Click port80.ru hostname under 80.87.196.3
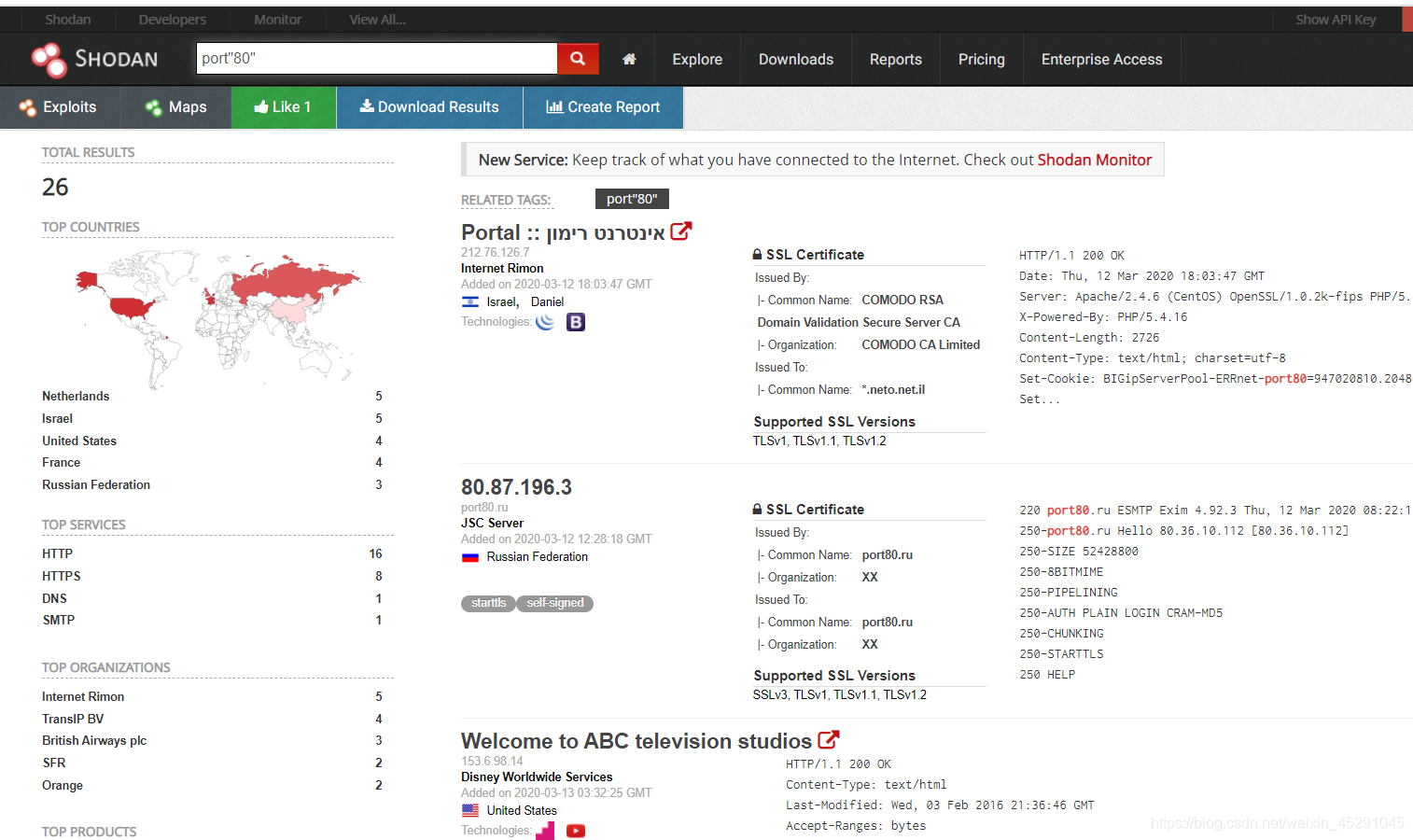The height and width of the screenshot is (840, 1413). coord(484,508)
